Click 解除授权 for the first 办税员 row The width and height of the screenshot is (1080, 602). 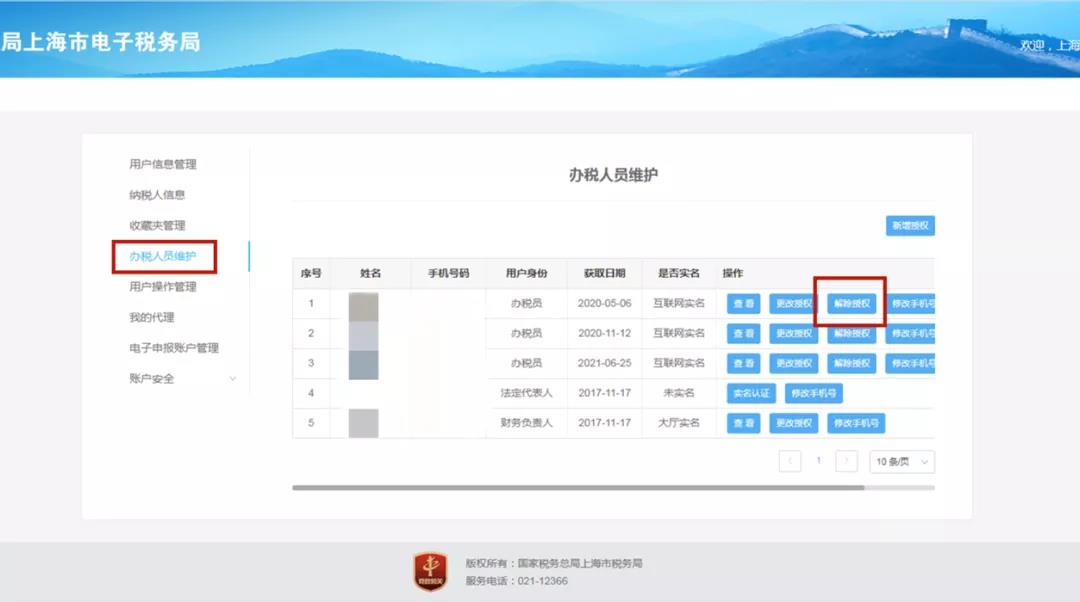(x=851, y=303)
